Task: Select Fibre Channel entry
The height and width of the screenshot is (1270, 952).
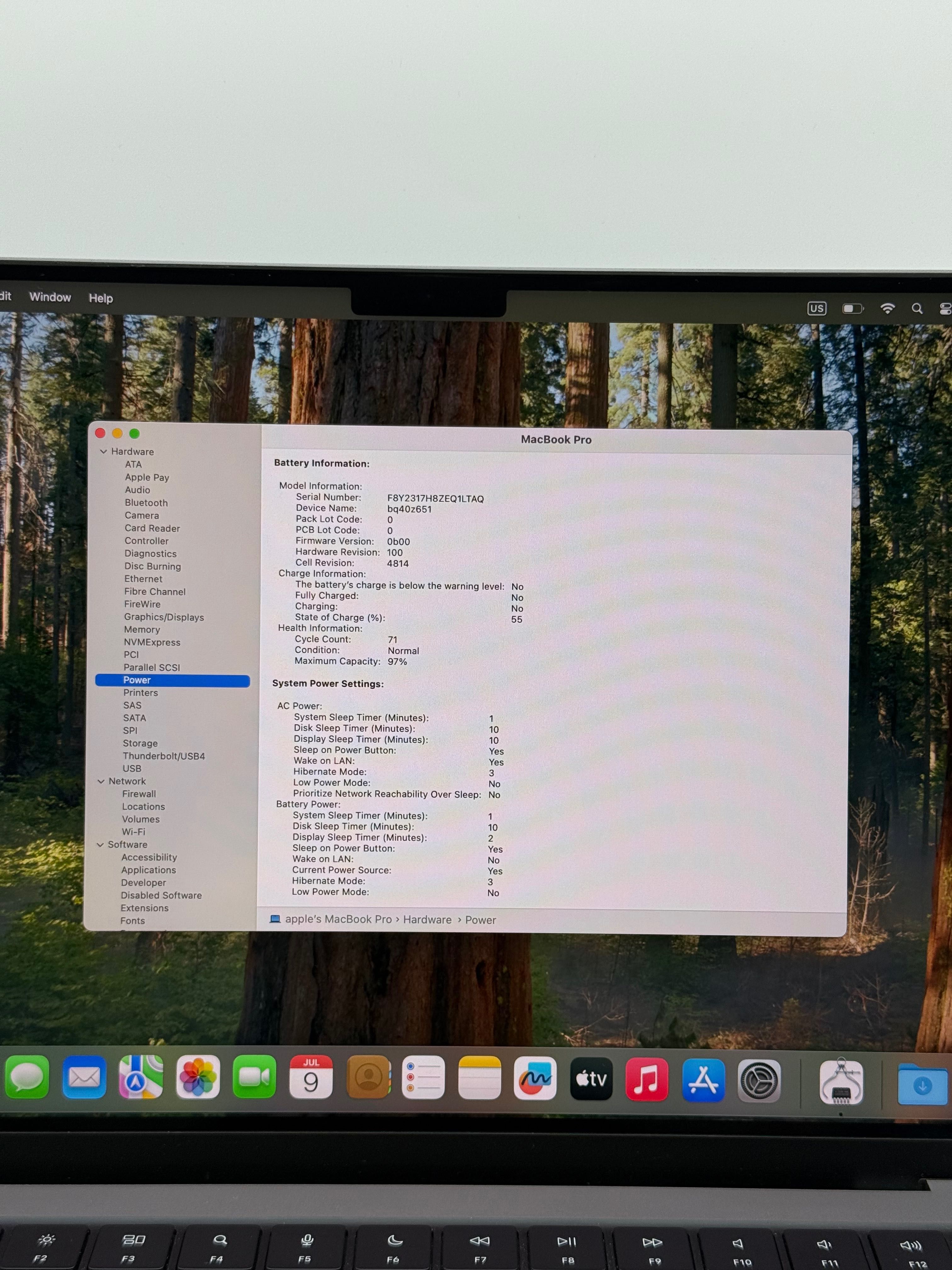Action: [x=155, y=591]
